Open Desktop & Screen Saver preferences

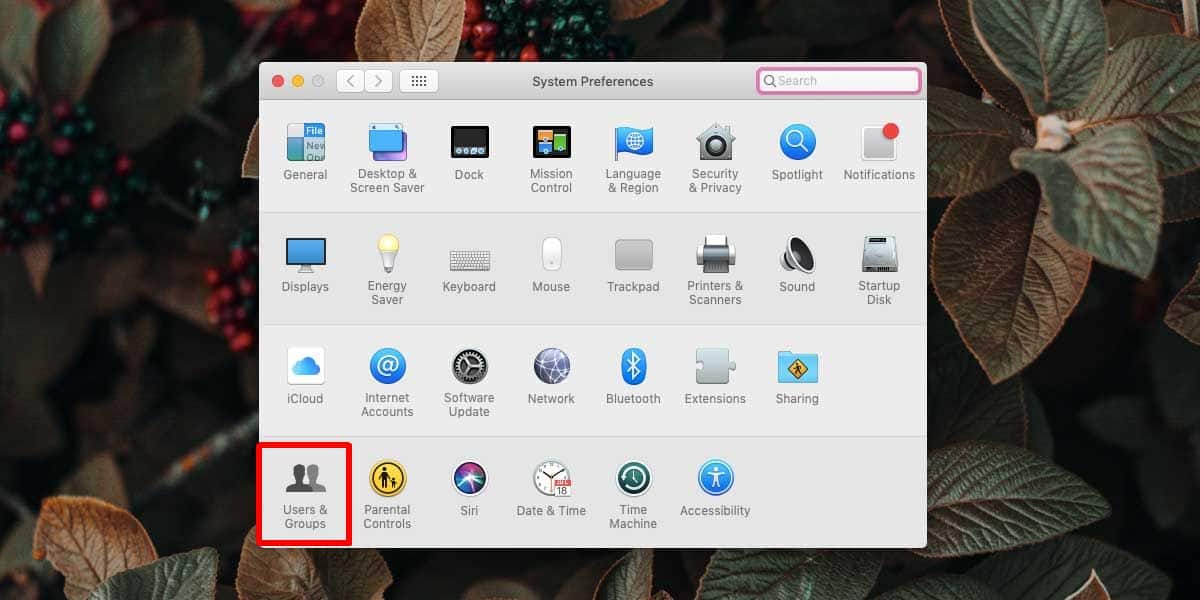387,143
